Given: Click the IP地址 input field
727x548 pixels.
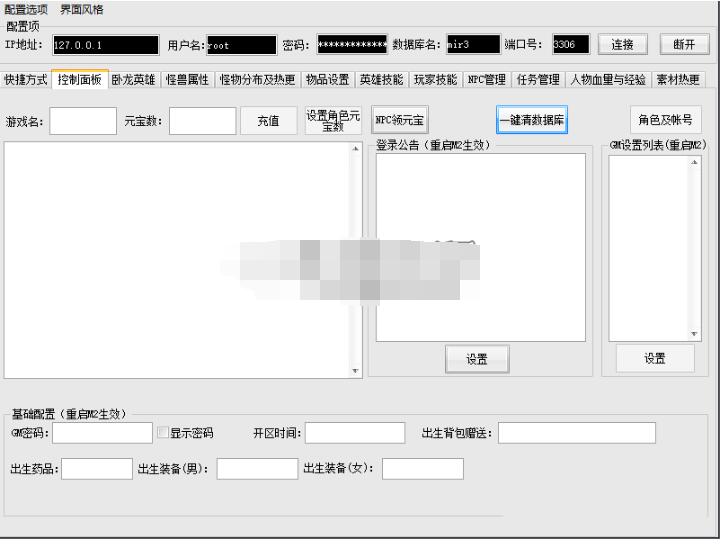Looking at the screenshot, I should pyautogui.click(x=105, y=45).
